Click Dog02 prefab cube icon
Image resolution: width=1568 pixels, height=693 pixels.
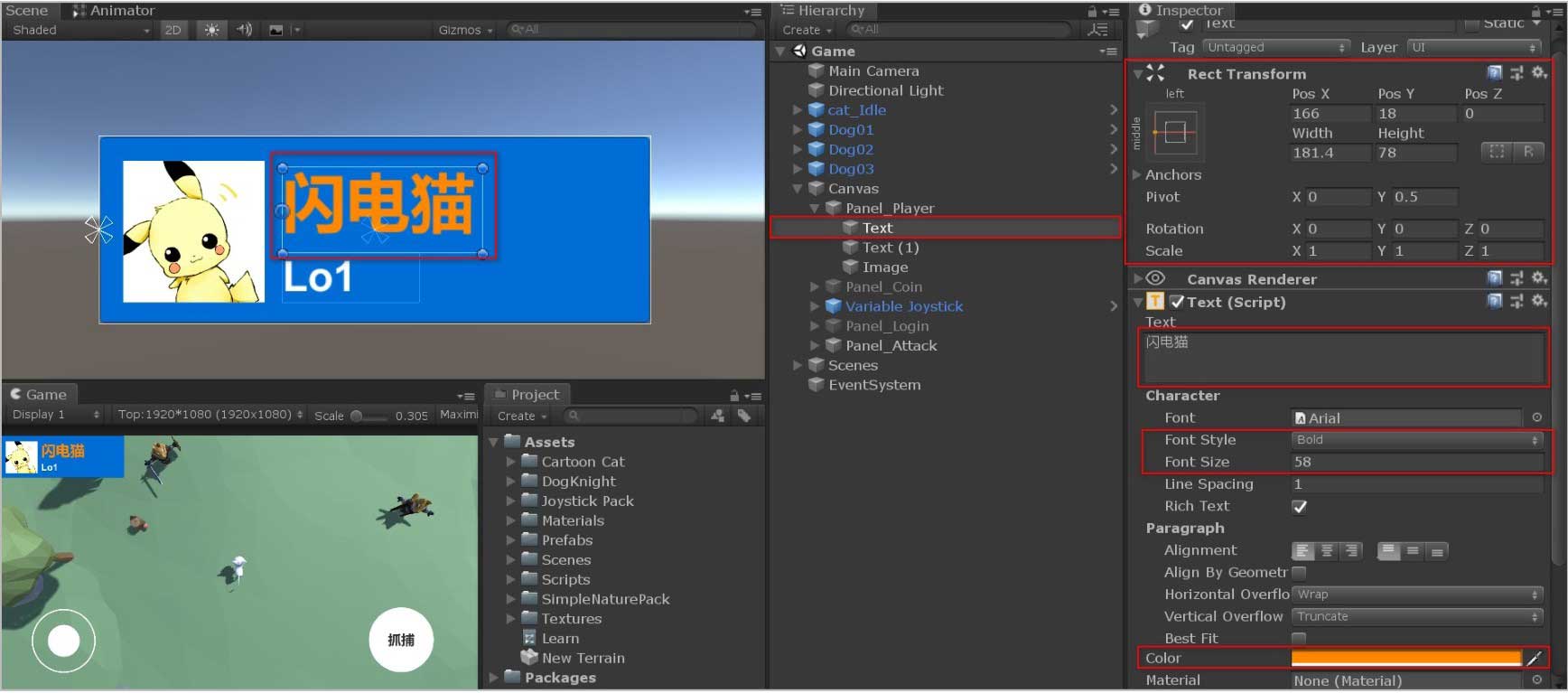[817, 149]
